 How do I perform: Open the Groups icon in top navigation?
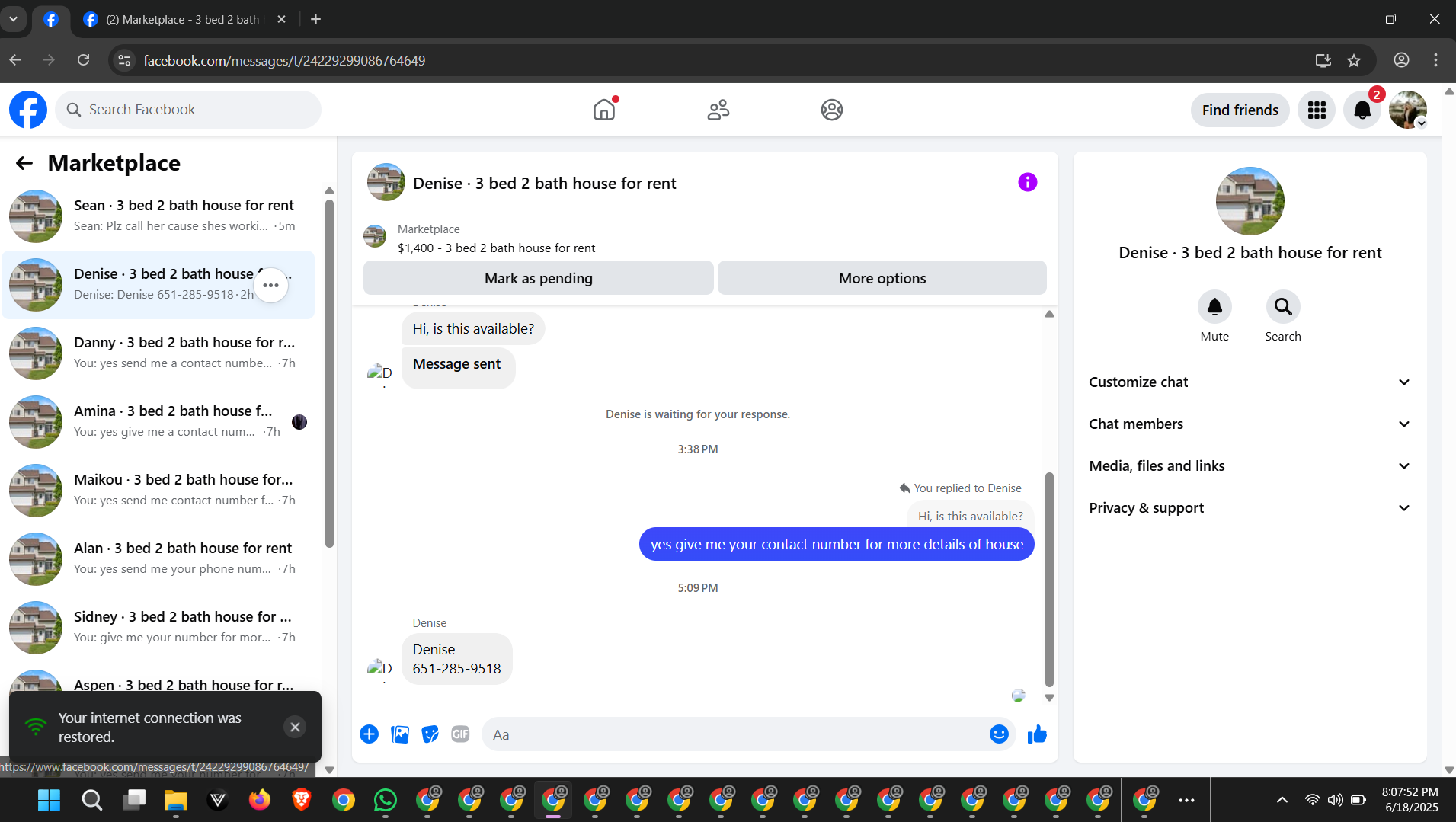point(832,110)
